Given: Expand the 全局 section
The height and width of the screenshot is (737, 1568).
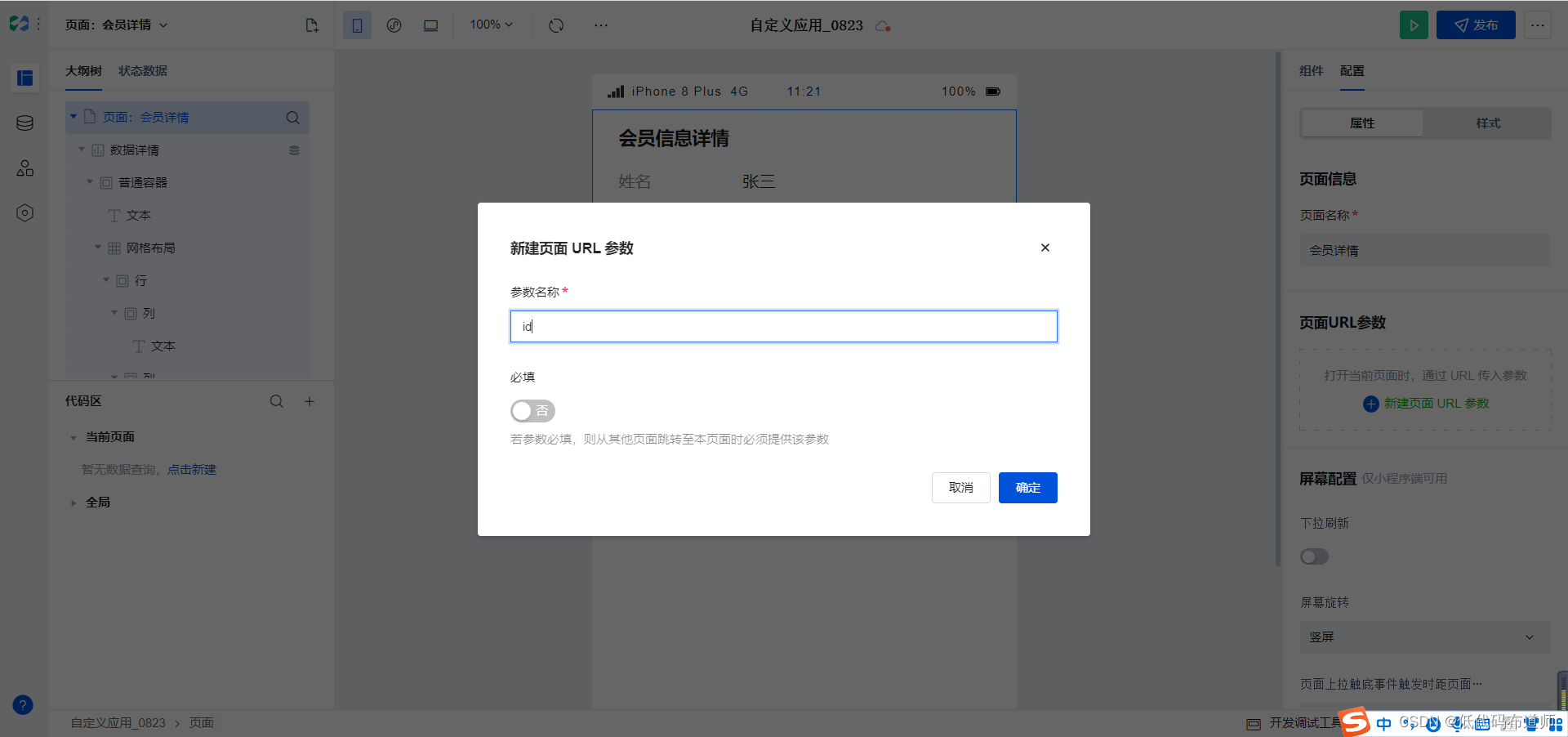Looking at the screenshot, I should pos(73,503).
